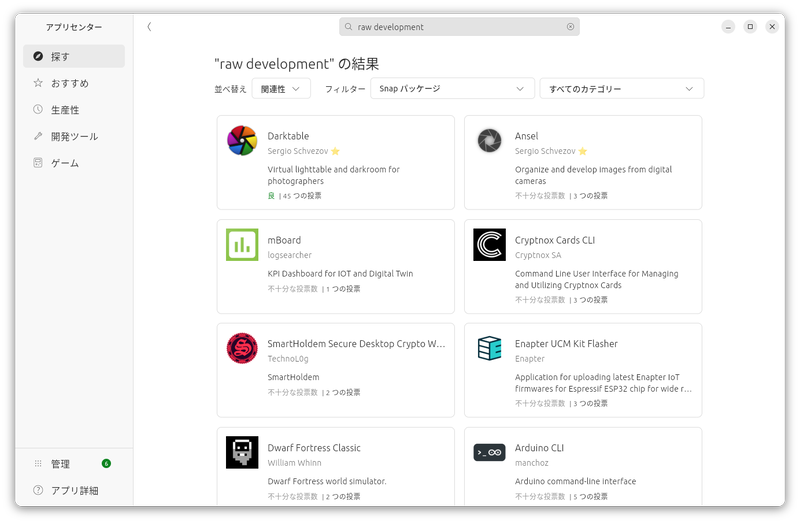This screenshot has width=800, height=523.
Task: Click the Darktable title
Action: [x=288, y=136]
